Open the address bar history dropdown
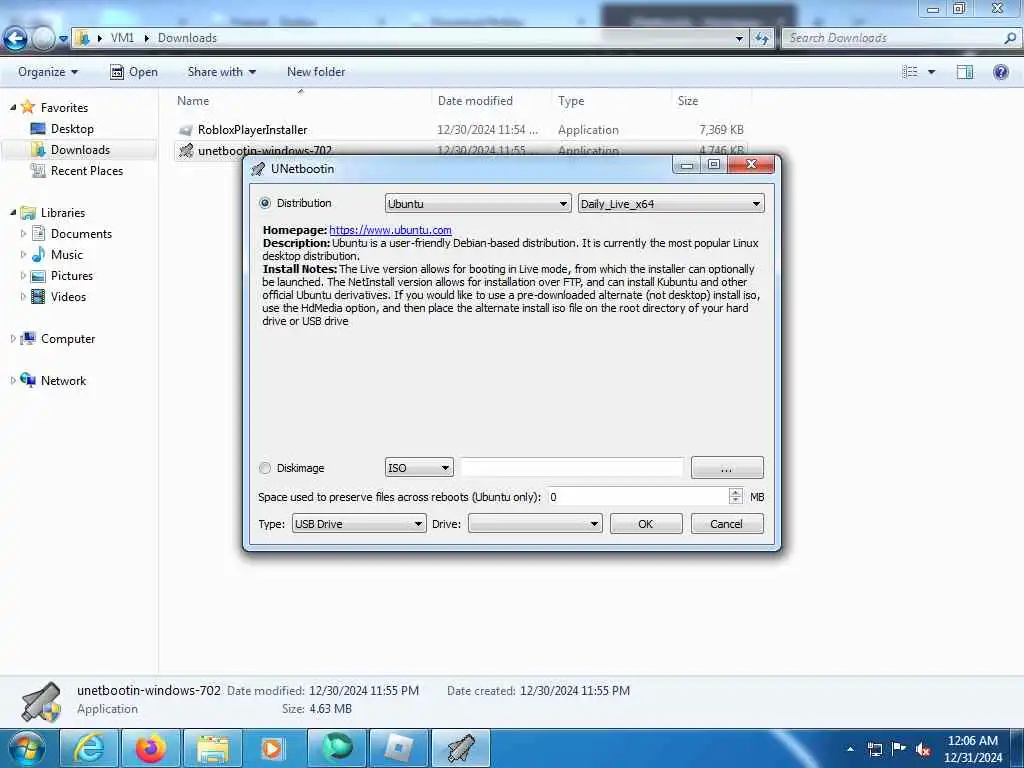The height and width of the screenshot is (768, 1024). (x=739, y=39)
